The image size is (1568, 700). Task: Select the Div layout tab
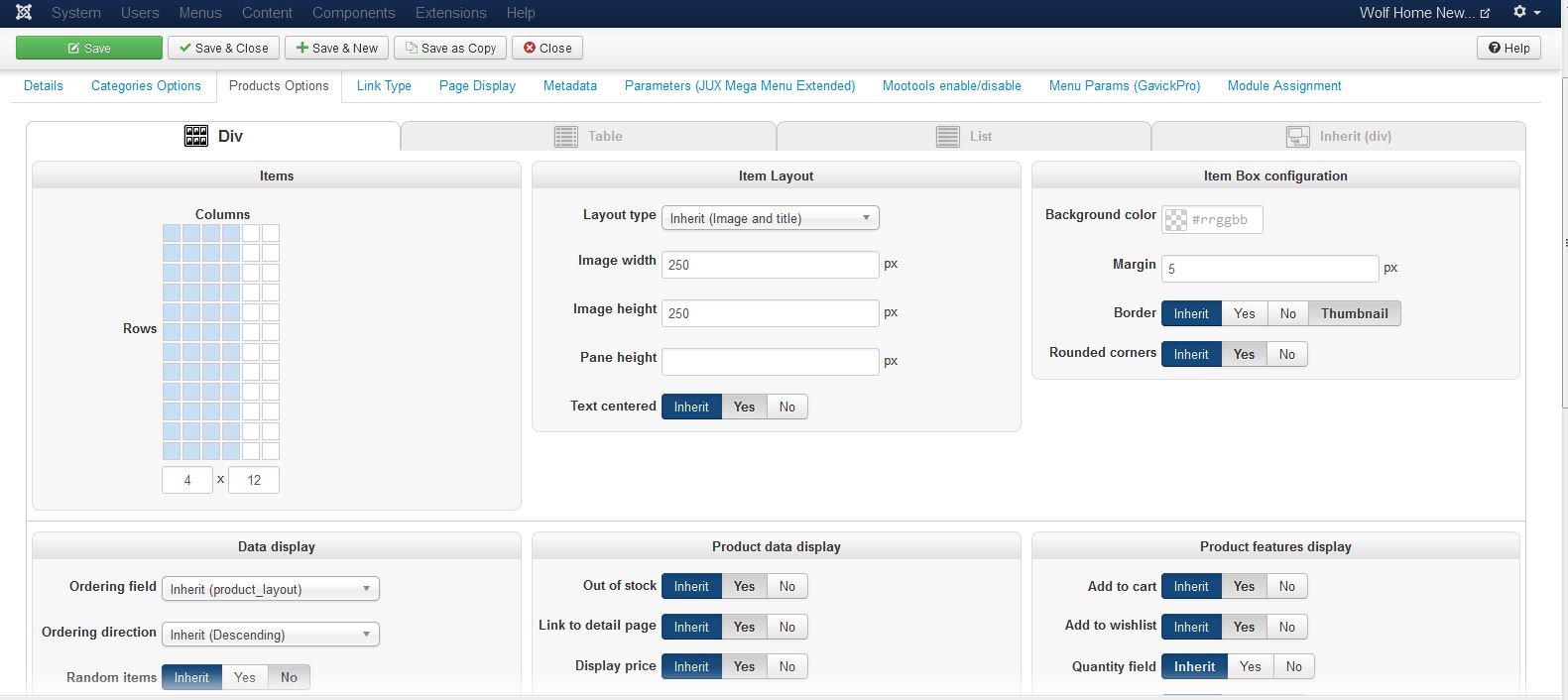pos(213,136)
